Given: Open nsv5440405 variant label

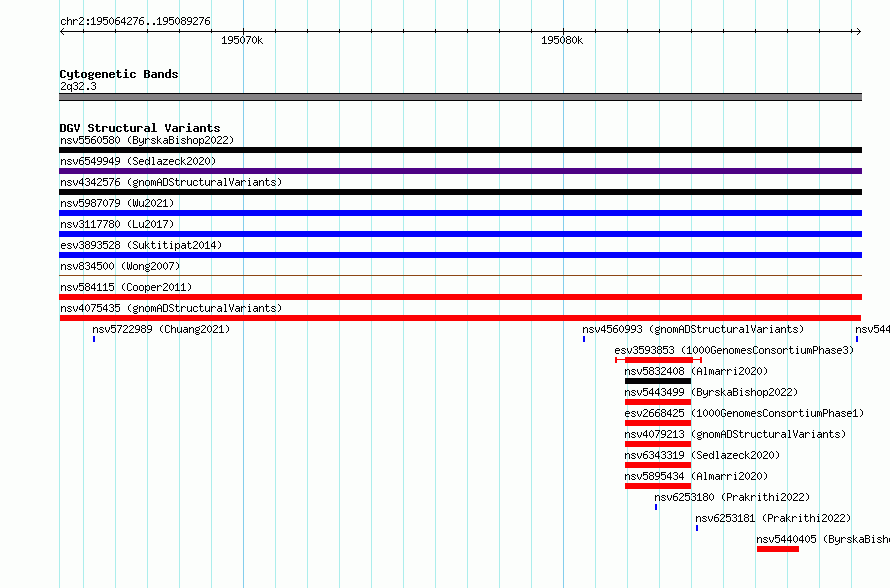Looking at the screenshot, I should (823, 539).
